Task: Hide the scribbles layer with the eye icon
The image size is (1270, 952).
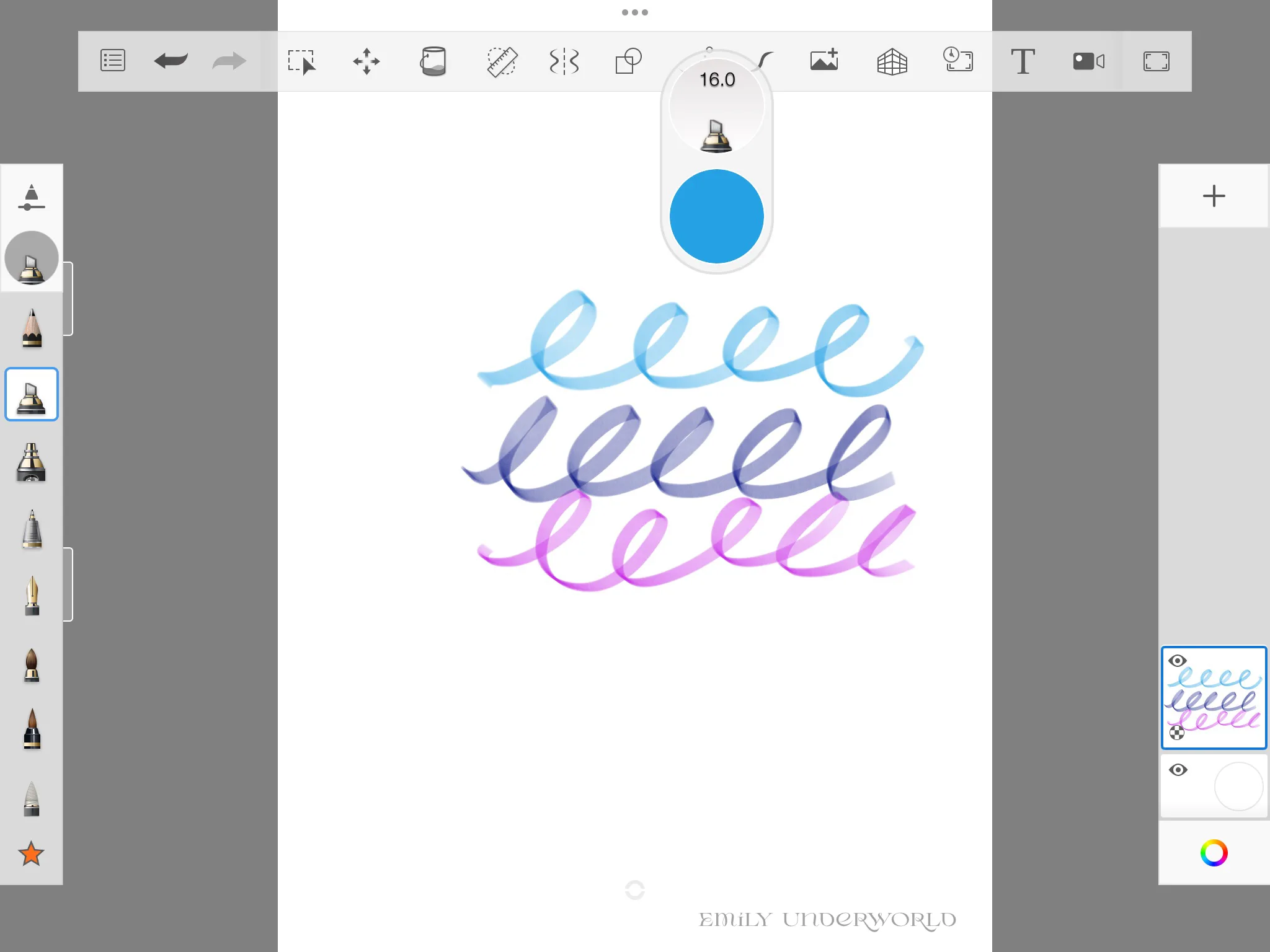Action: [1178, 661]
